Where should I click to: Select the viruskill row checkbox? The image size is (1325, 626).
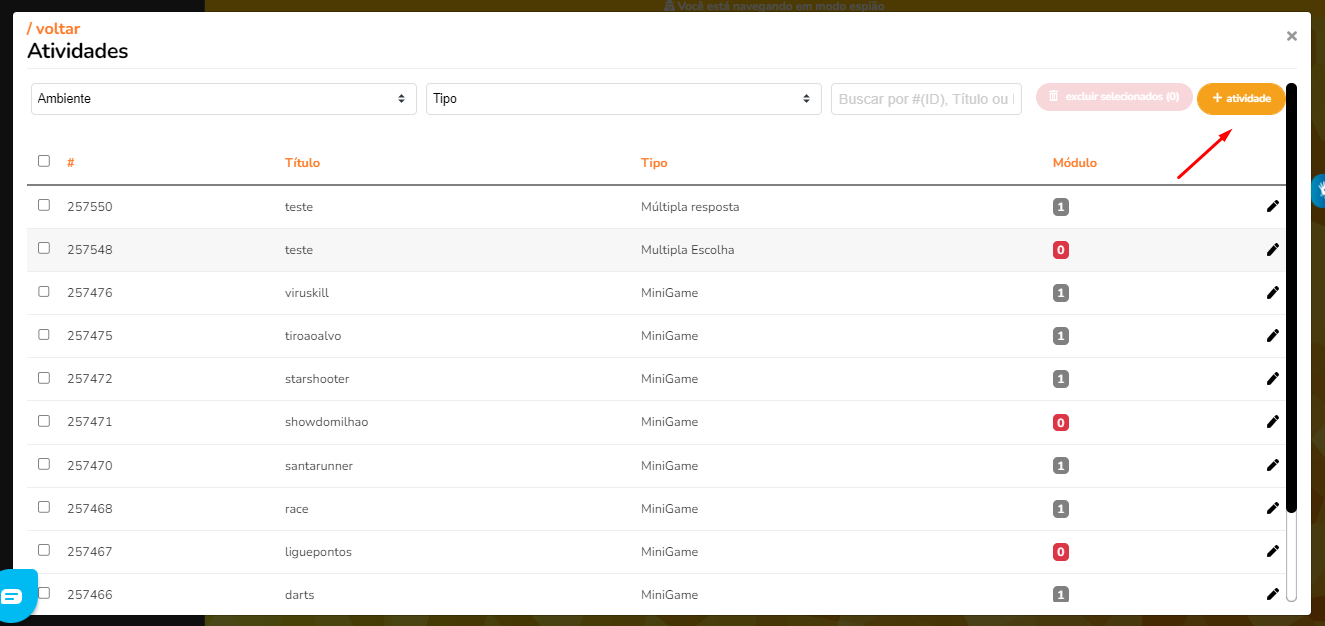coord(44,291)
